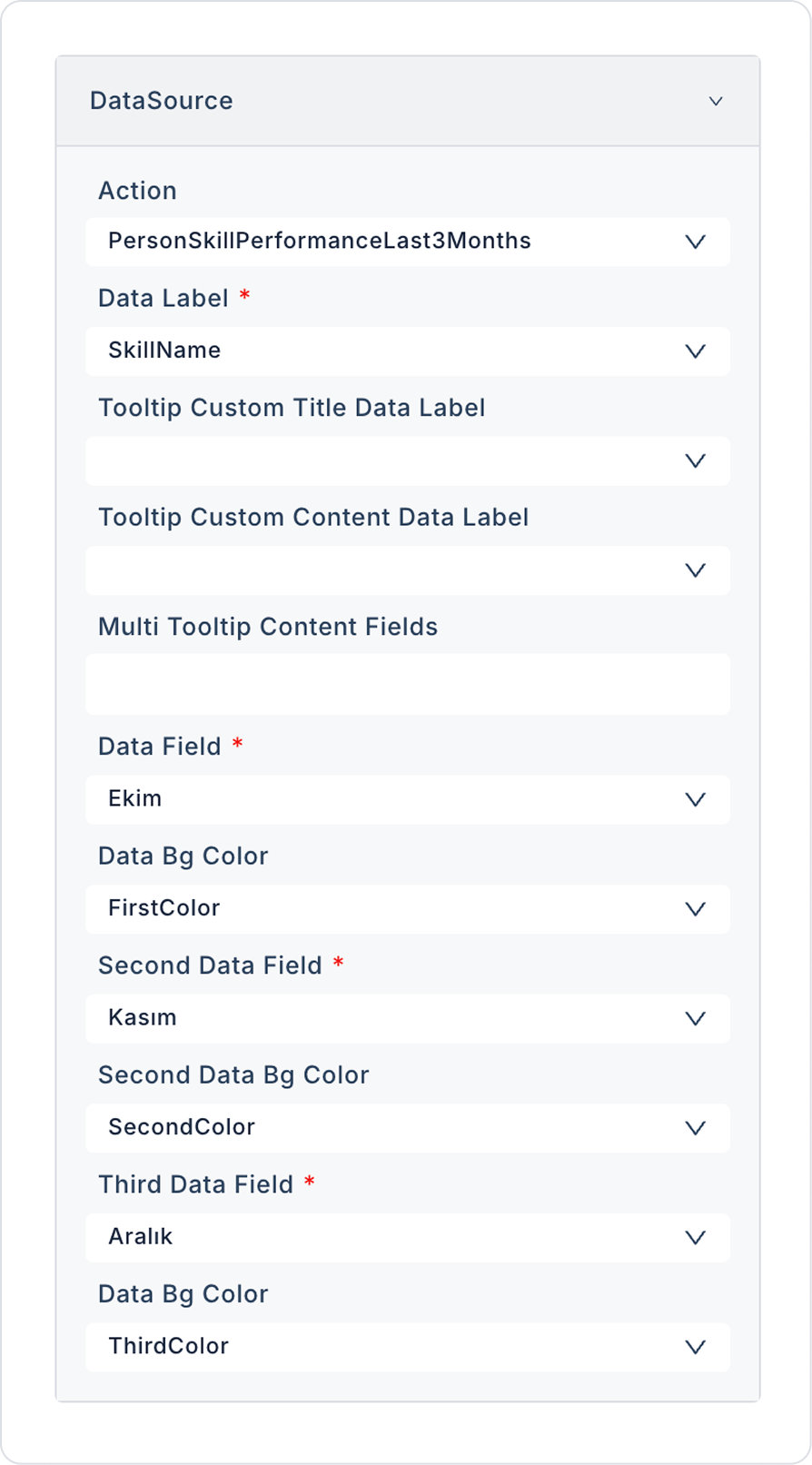Image resolution: width=812 pixels, height=1465 pixels.
Task: Open the FirstColor dropdown arrow
Action: [x=695, y=909]
